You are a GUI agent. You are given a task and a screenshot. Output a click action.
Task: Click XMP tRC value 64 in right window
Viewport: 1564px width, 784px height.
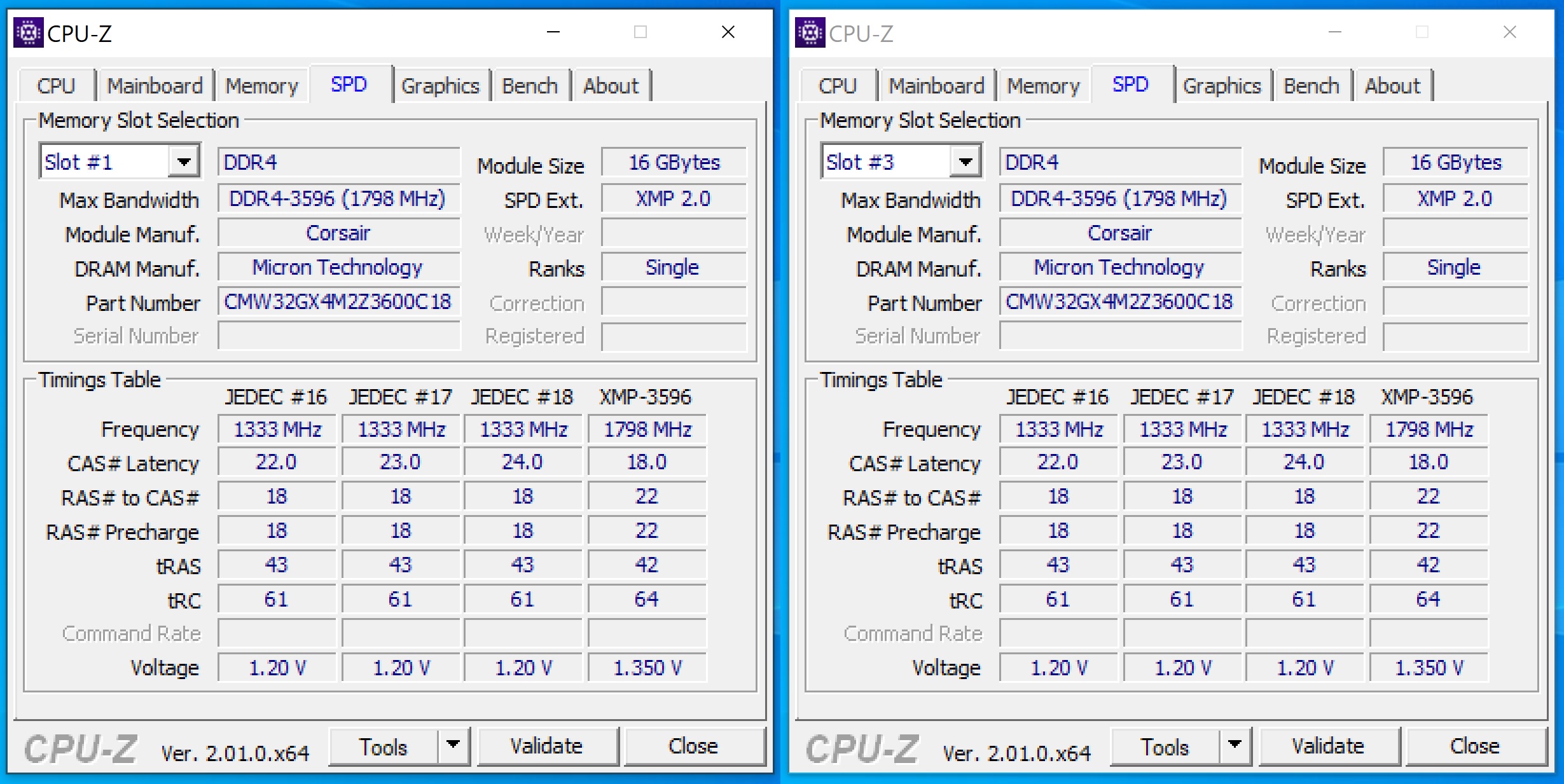[1429, 599]
